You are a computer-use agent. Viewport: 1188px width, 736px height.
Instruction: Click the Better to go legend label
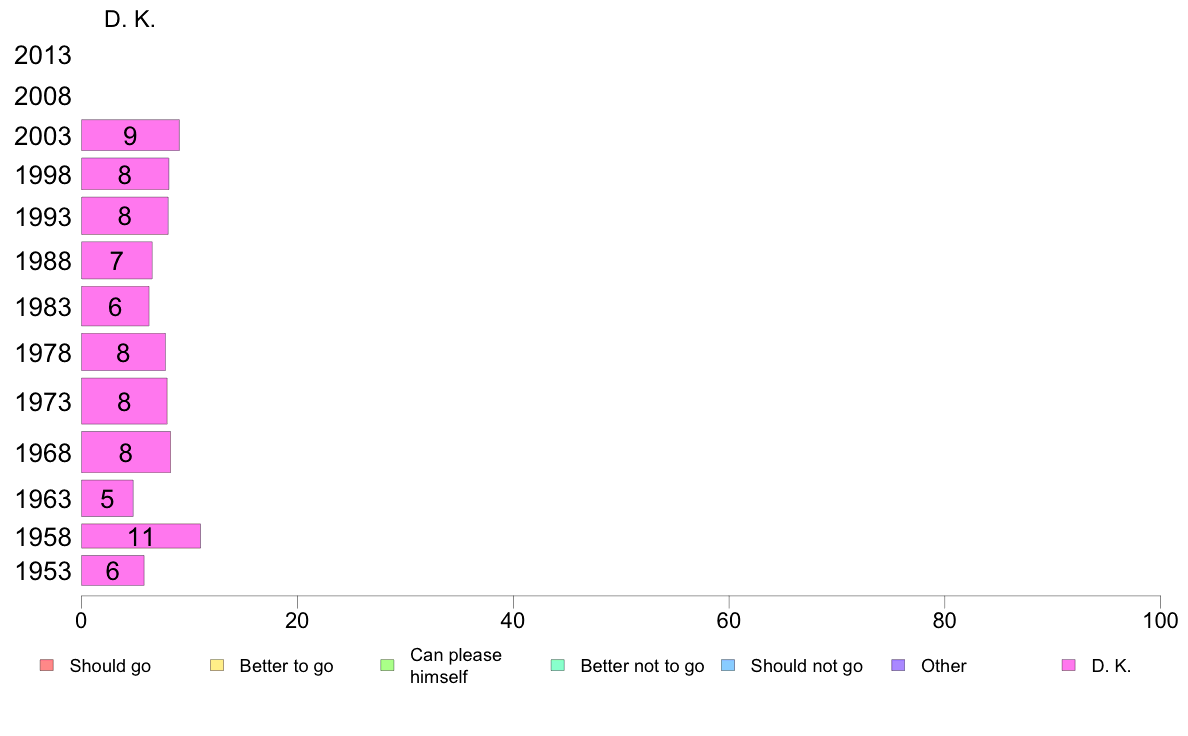coord(286,666)
